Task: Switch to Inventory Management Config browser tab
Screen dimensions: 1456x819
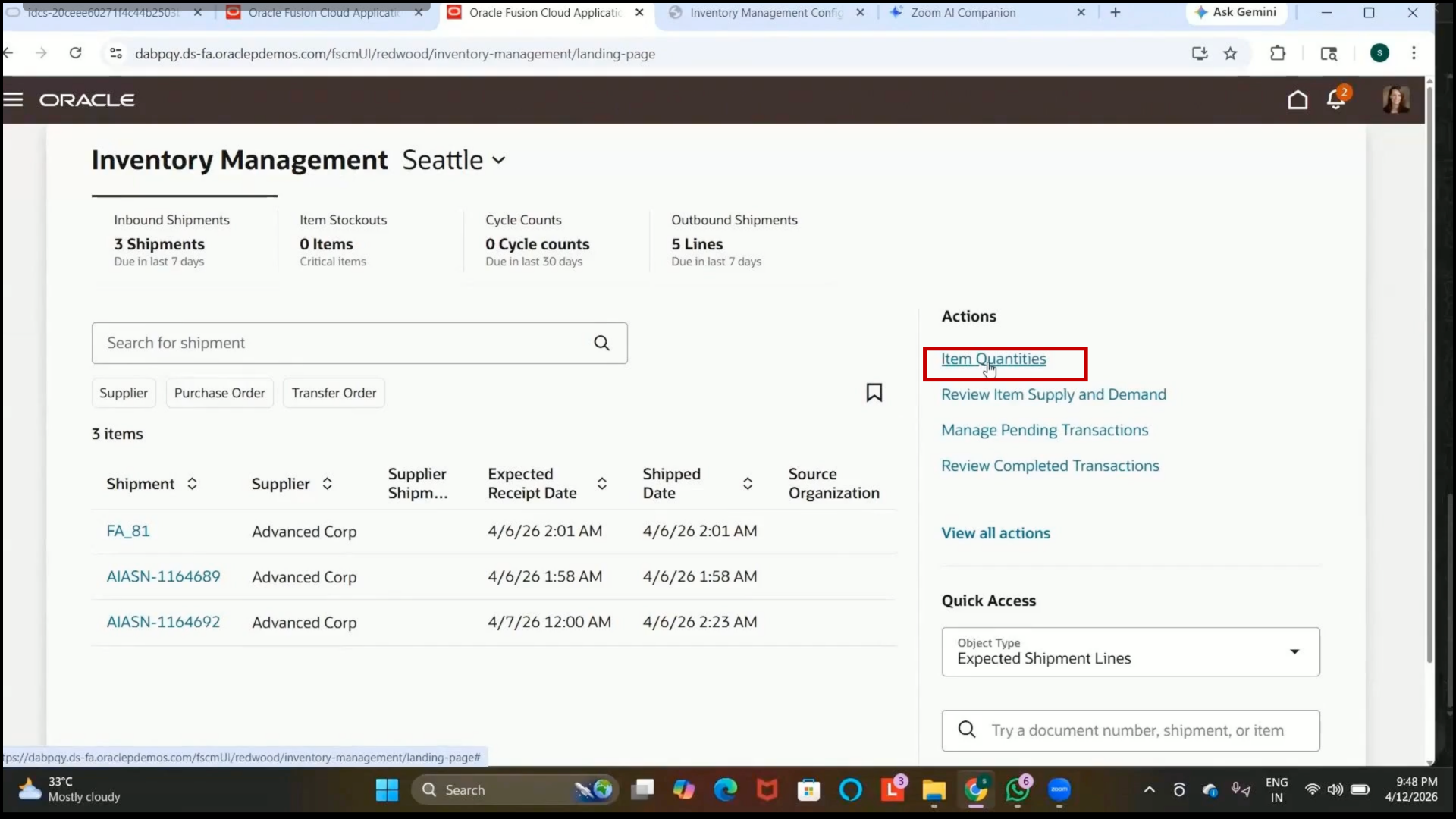Action: pos(766,13)
